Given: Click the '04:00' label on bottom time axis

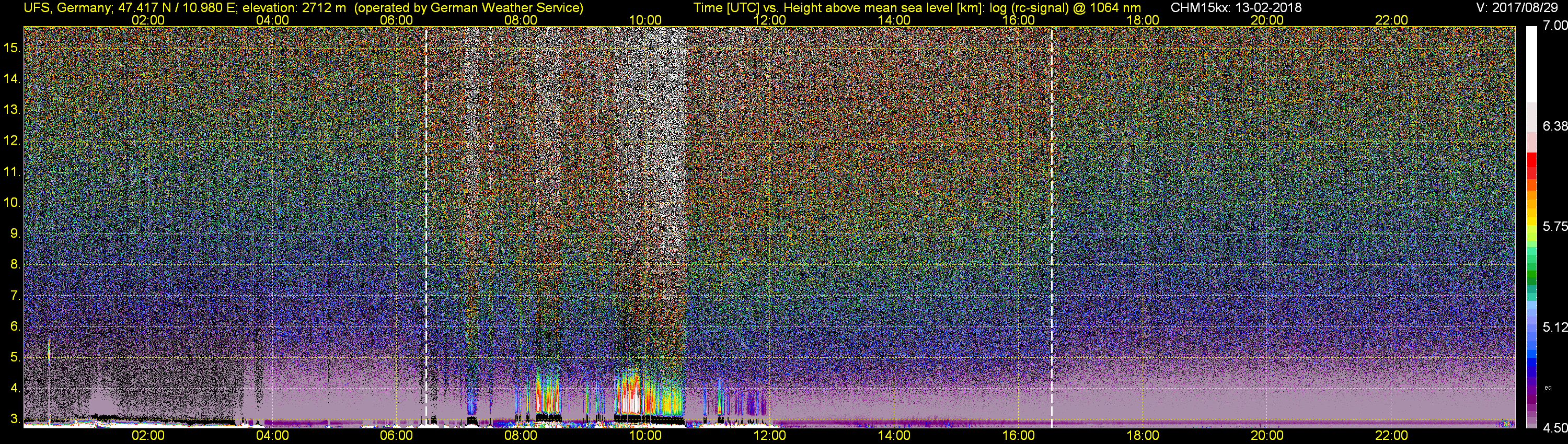Looking at the screenshot, I should click(x=272, y=436).
